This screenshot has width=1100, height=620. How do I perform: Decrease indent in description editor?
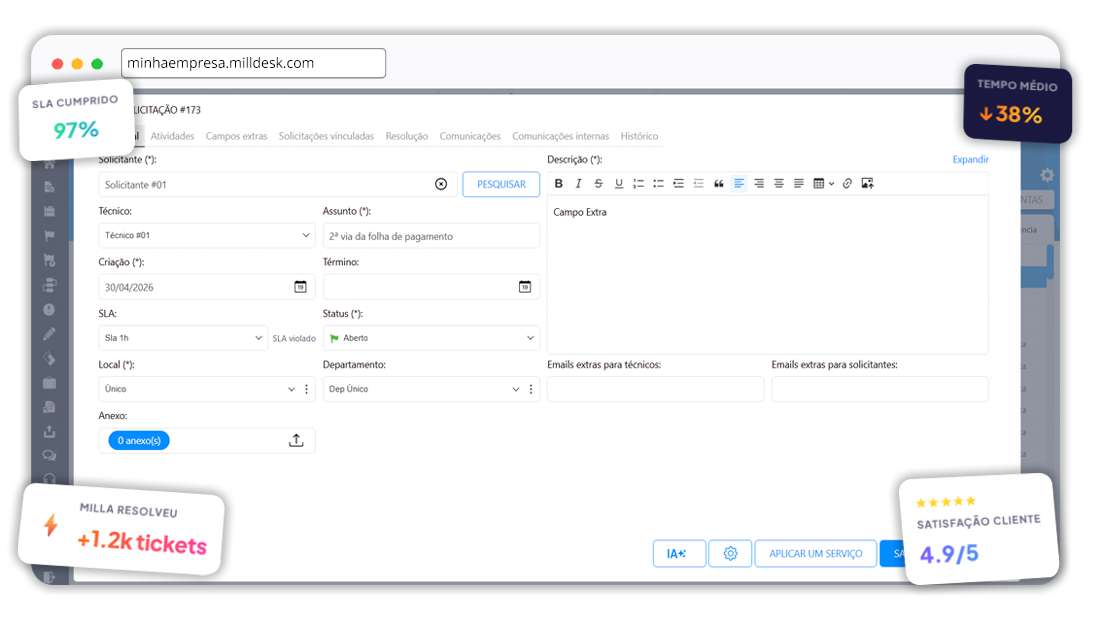tap(698, 184)
